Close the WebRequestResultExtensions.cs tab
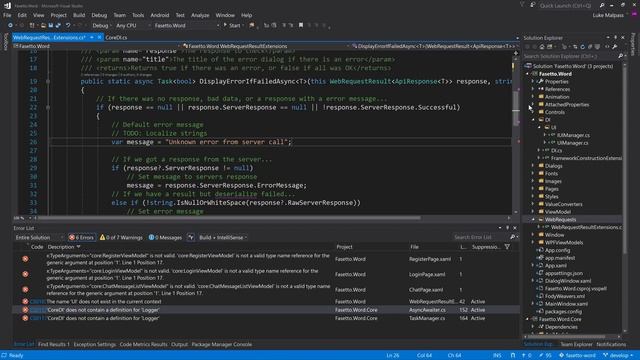The image size is (640, 360). (99, 37)
